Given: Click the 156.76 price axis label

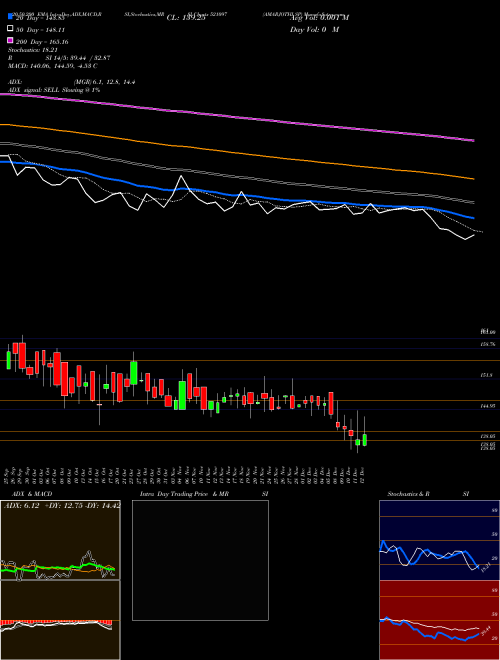Looking at the screenshot, I should coord(487,344).
